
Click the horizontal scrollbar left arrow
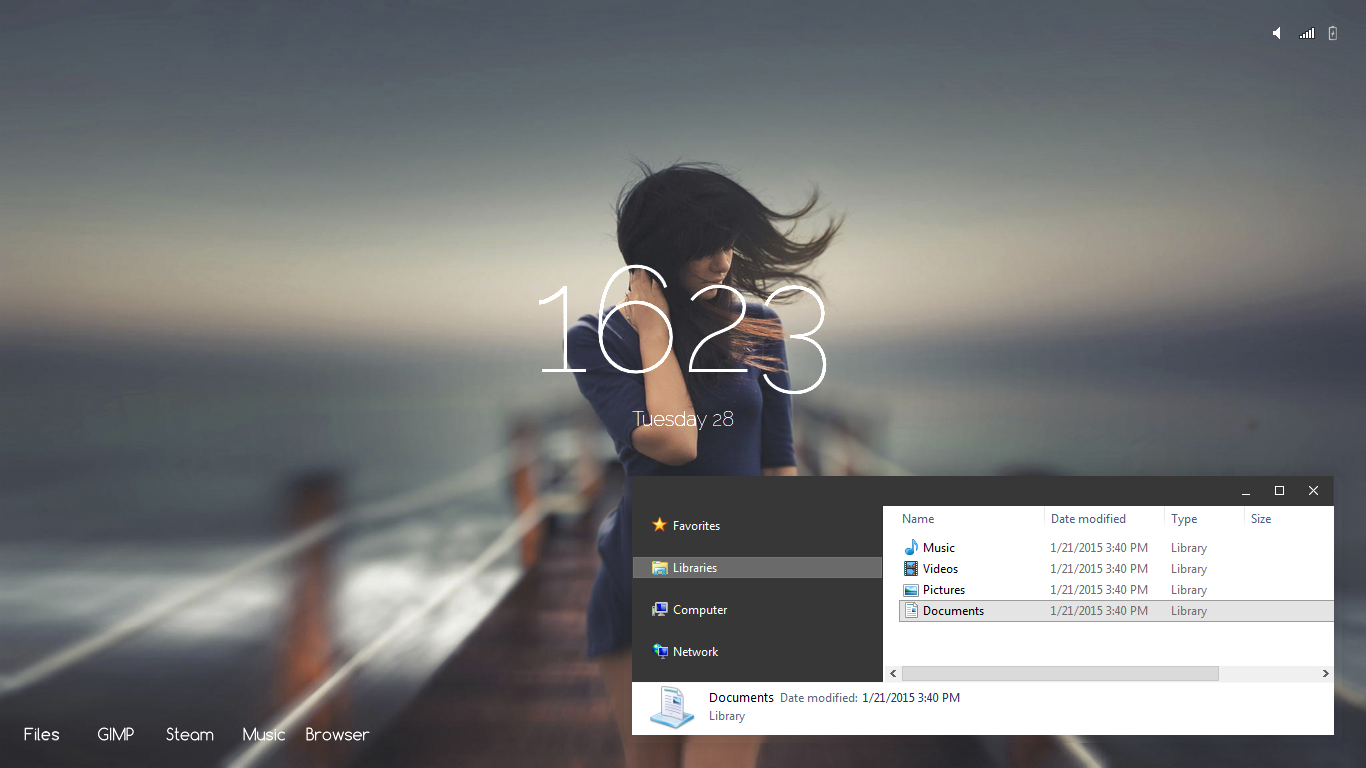tap(893, 674)
